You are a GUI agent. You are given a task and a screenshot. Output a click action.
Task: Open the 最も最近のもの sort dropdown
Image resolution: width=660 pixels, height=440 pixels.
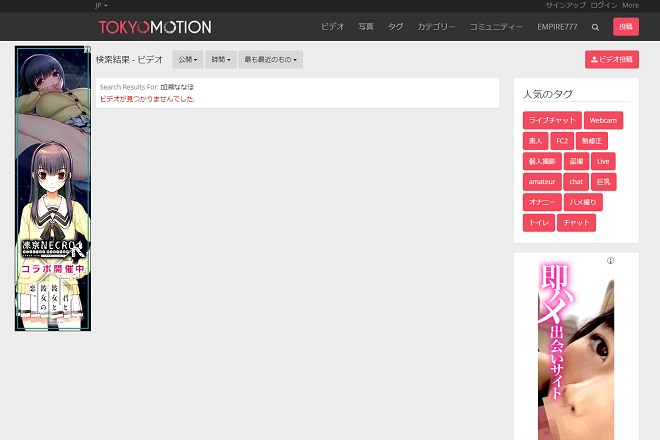(272, 60)
